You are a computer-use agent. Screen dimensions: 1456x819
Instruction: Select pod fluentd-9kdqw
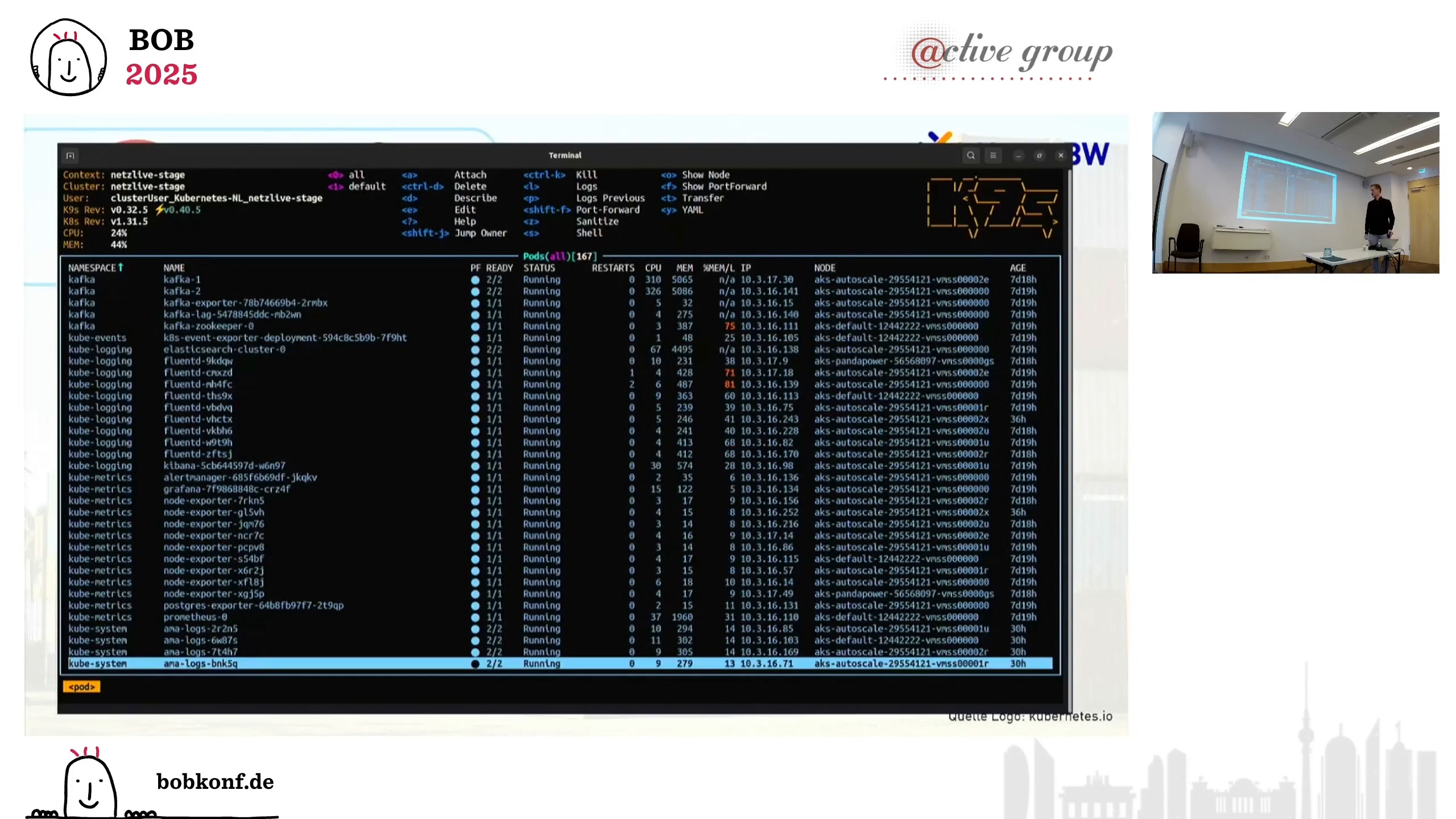point(560,361)
